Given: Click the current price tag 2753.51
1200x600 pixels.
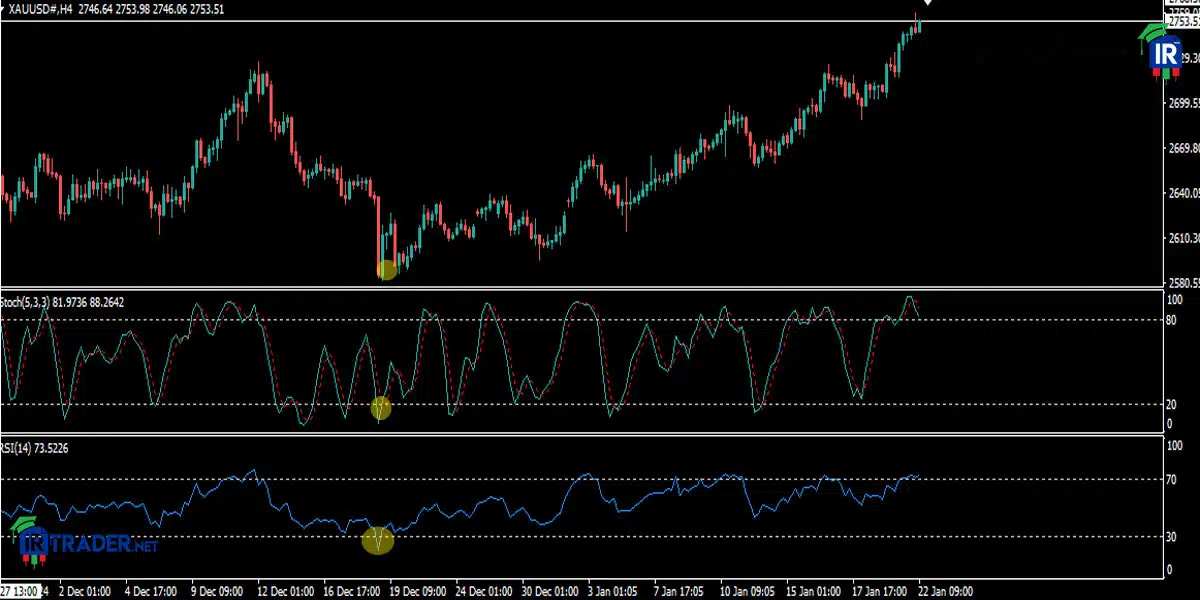Looking at the screenshot, I should click(x=1183, y=21).
